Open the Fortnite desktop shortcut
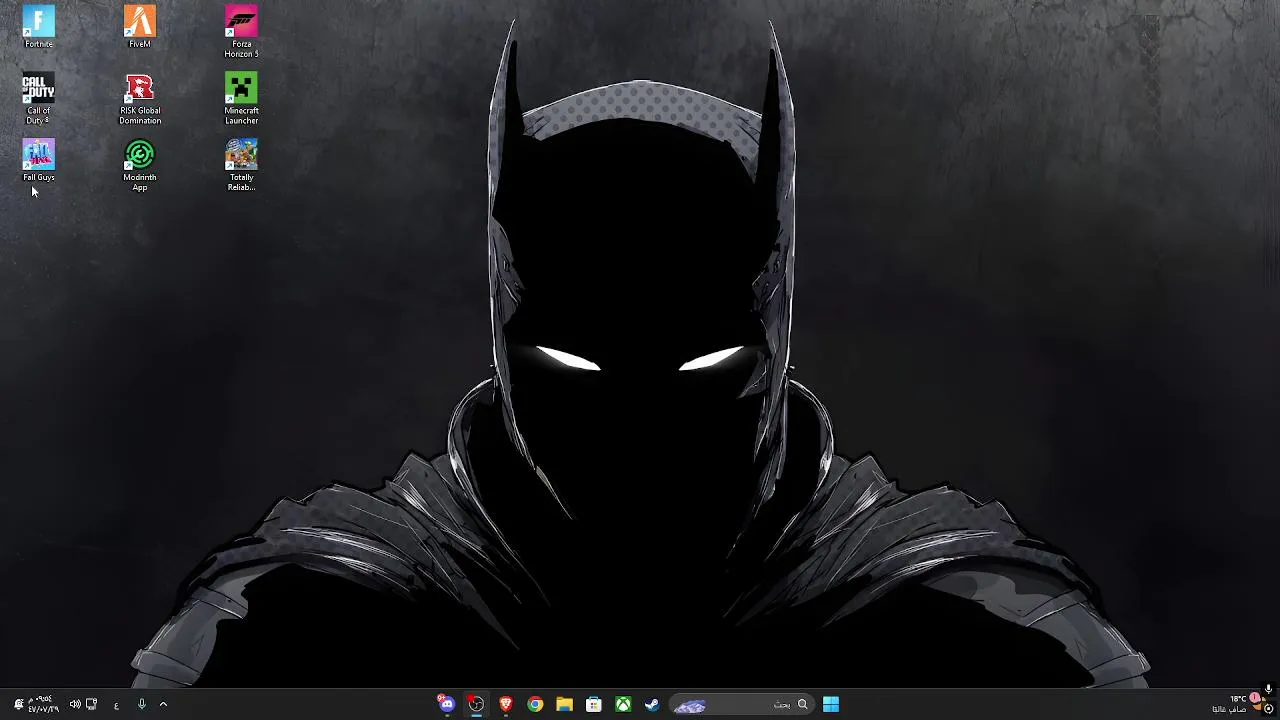1280x720 pixels. (x=39, y=27)
